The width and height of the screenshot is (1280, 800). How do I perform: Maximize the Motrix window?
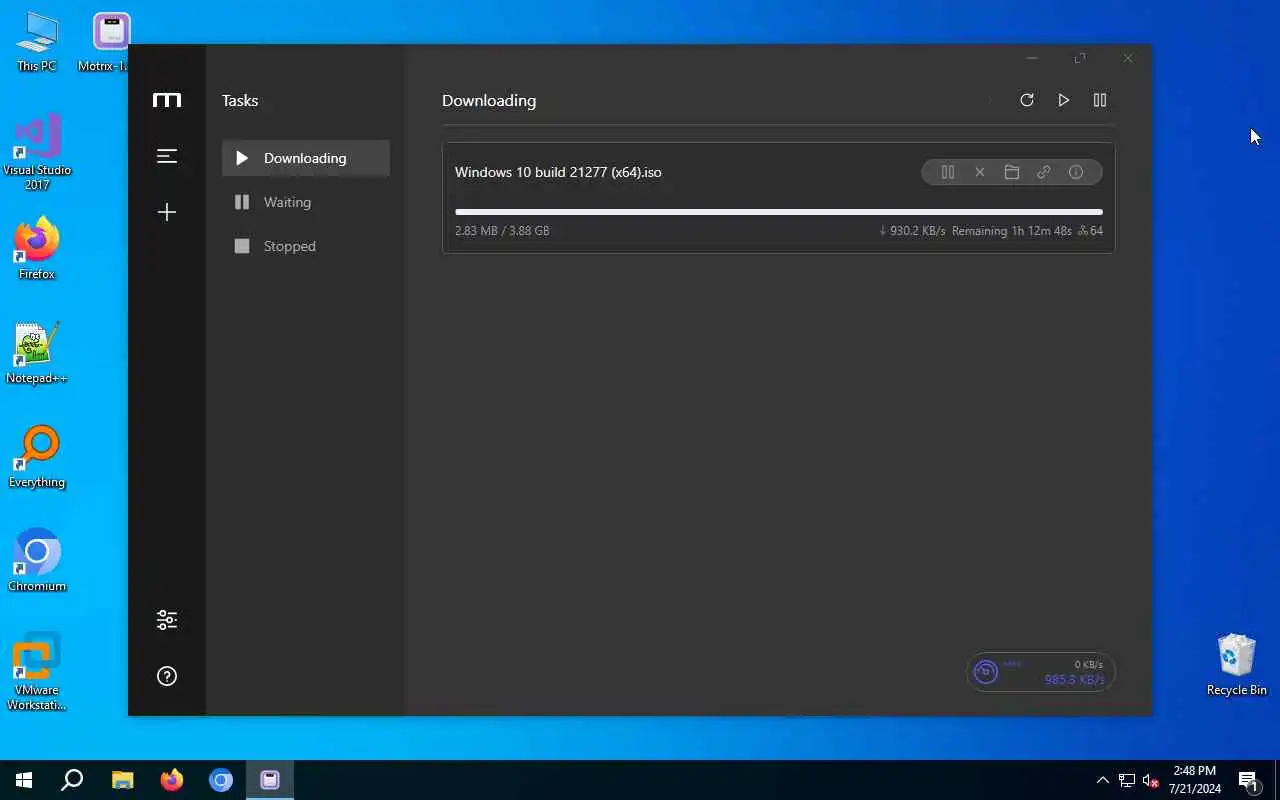coord(1080,58)
